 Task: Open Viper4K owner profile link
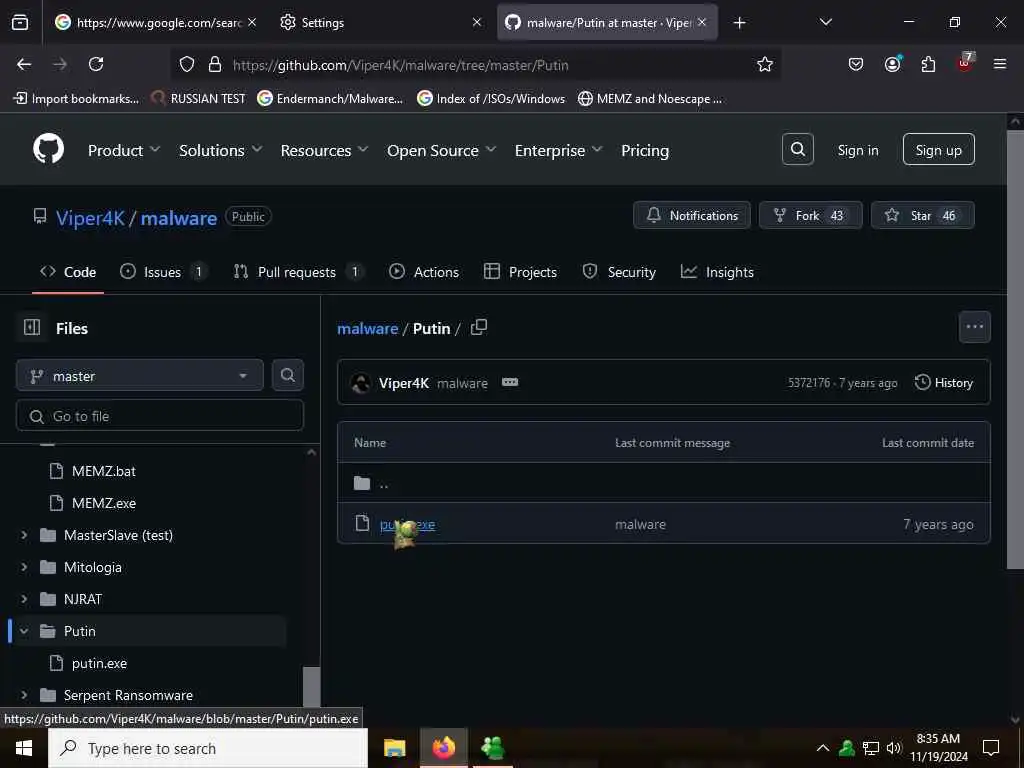point(90,217)
